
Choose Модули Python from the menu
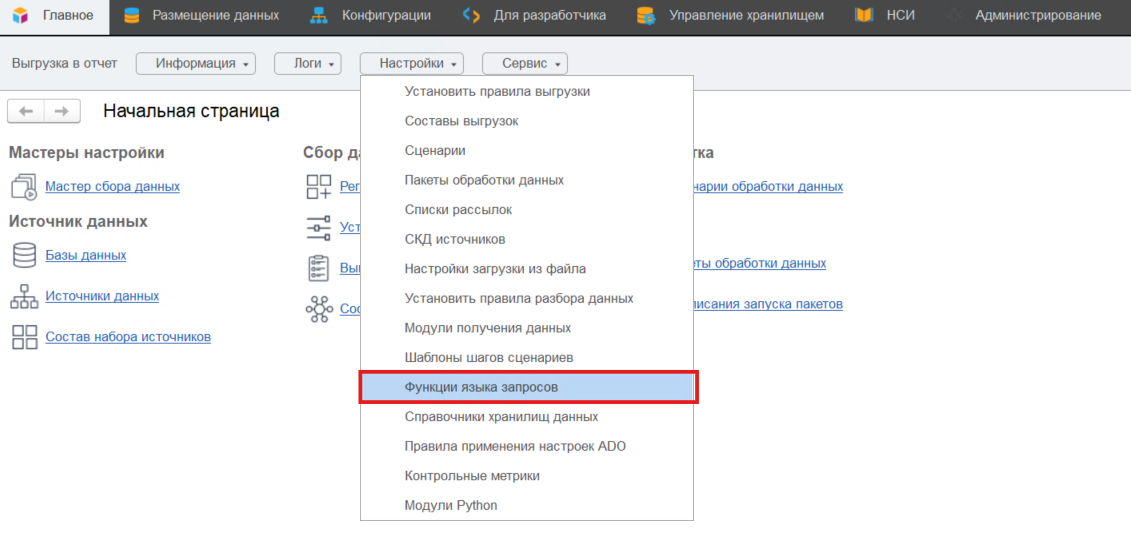450,505
